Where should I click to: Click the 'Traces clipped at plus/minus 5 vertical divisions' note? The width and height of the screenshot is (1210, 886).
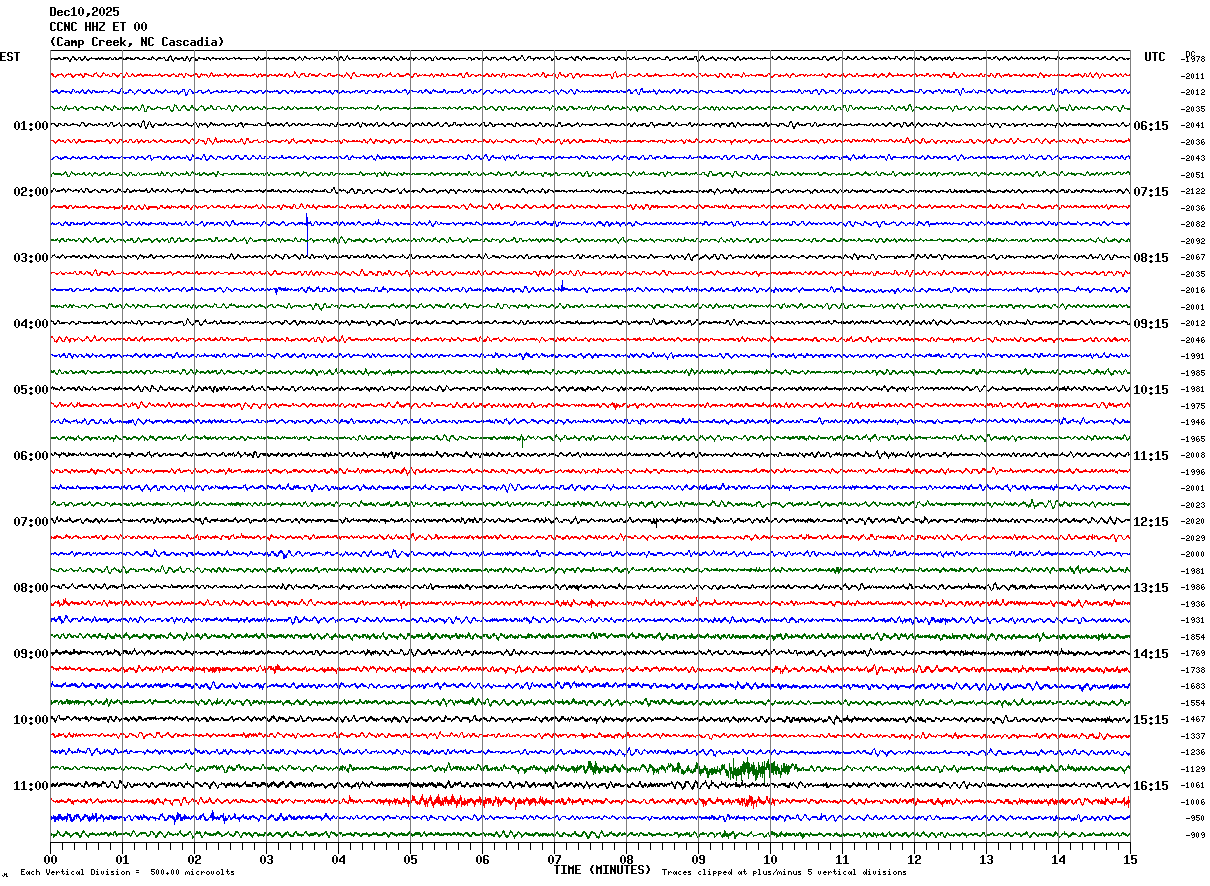coord(784,873)
